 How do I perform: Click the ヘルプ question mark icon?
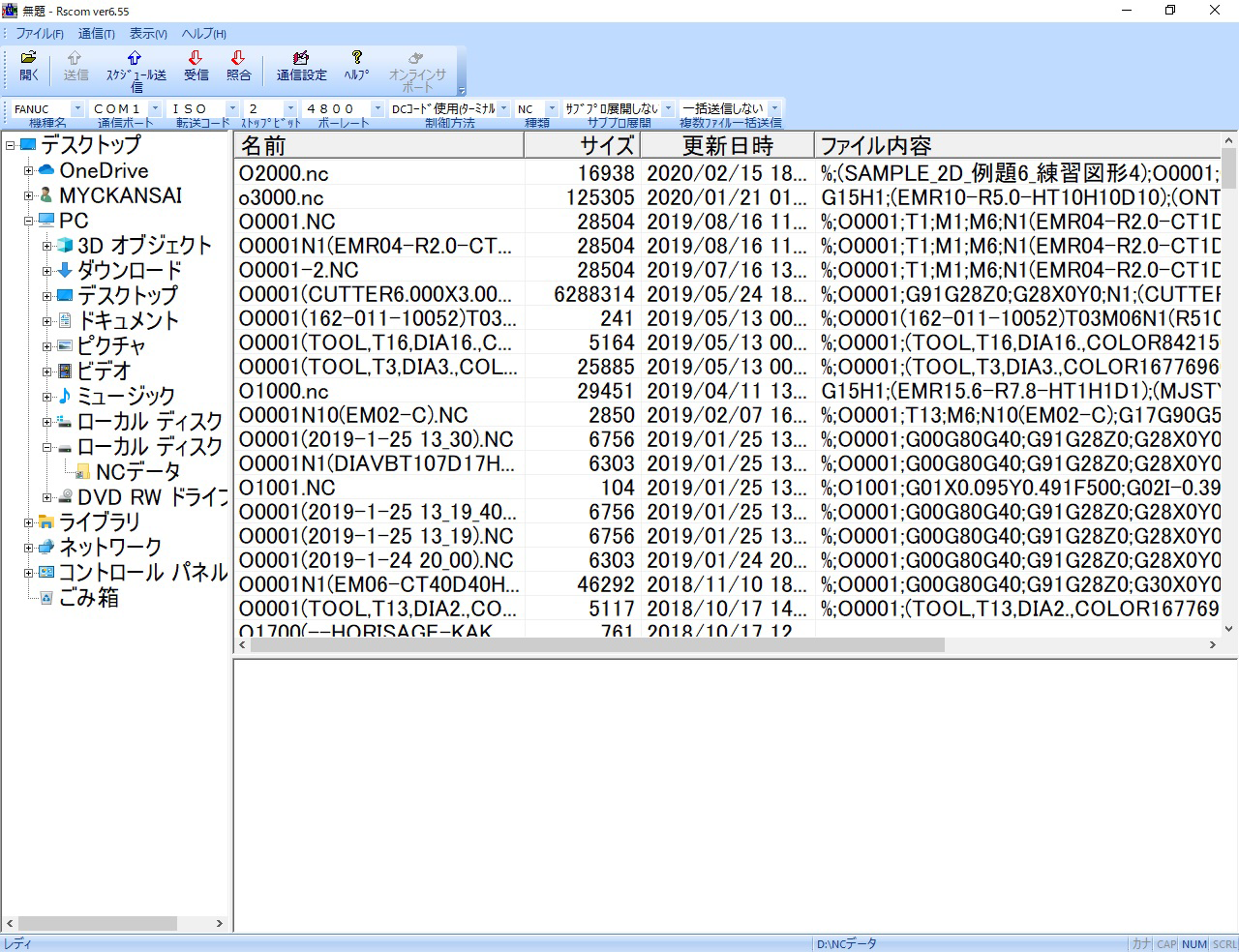(356, 58)
